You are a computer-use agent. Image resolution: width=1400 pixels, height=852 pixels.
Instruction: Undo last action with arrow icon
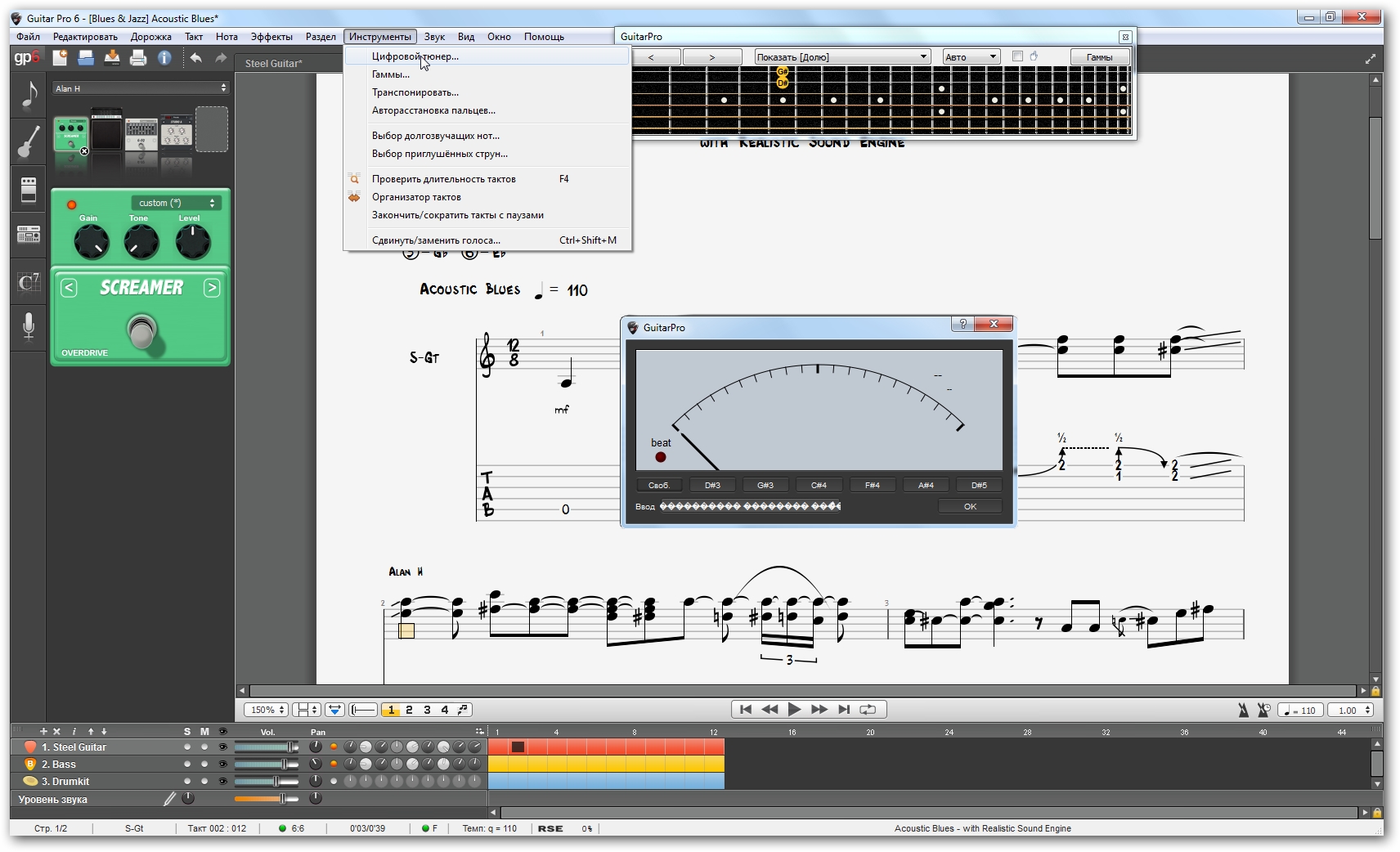[195, 57]
